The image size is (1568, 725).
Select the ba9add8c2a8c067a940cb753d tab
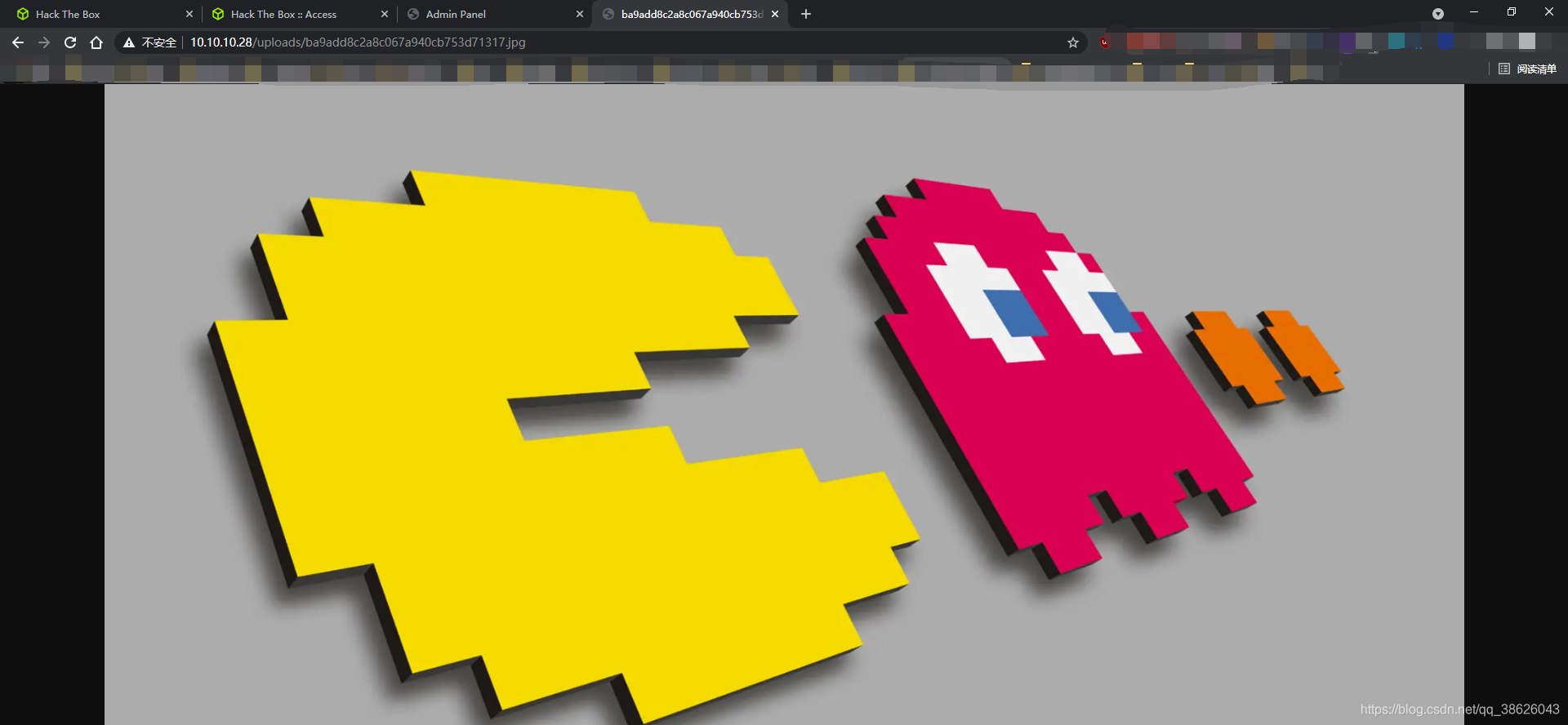click(x=690, y=14)
